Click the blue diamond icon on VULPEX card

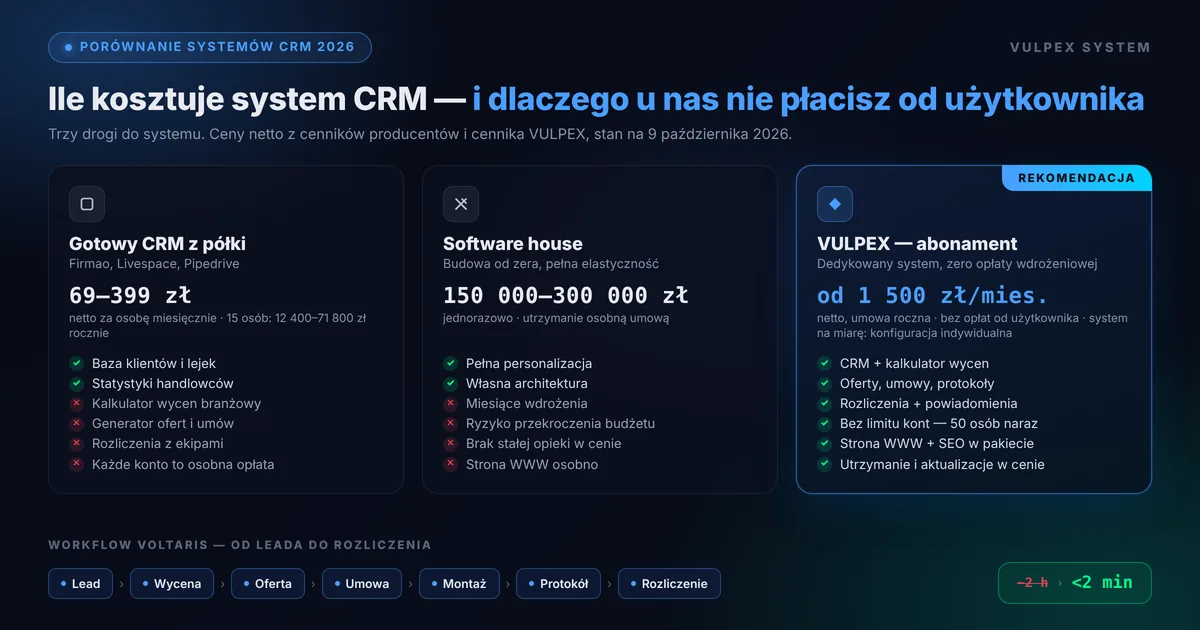tap(835, 204)
